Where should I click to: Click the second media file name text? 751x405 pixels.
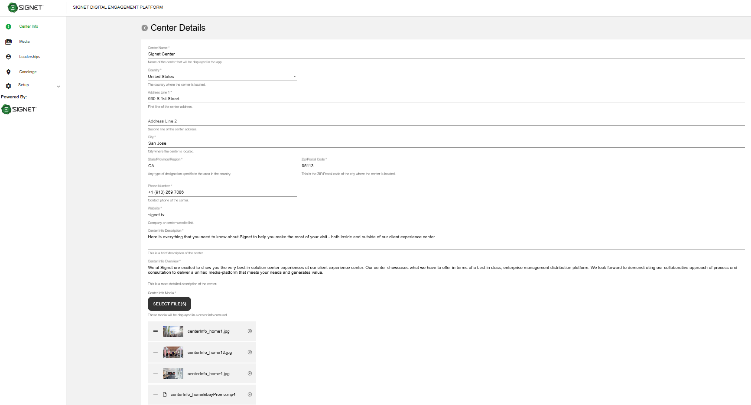(x=210, y=352)
